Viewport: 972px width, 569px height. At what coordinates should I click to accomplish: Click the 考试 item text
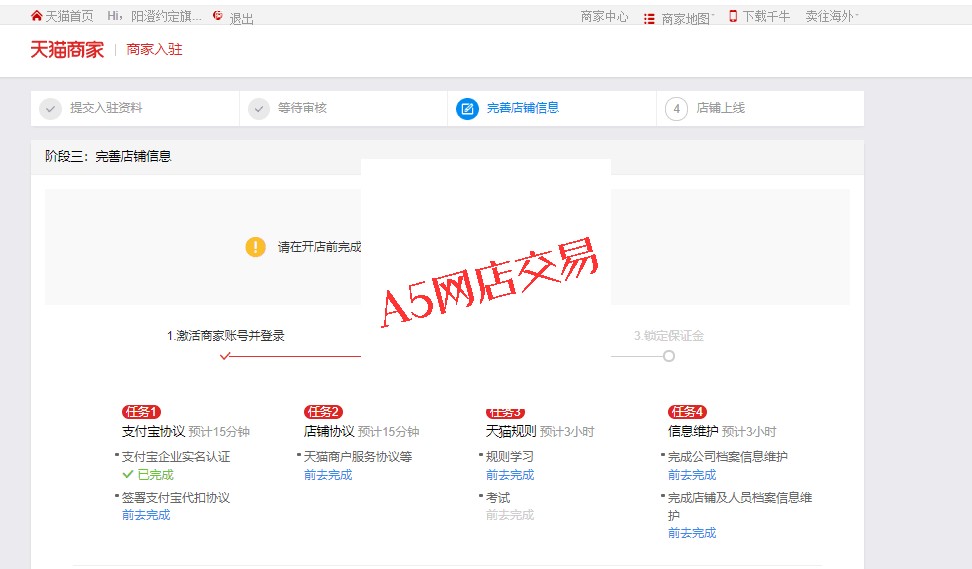(498, 498)
